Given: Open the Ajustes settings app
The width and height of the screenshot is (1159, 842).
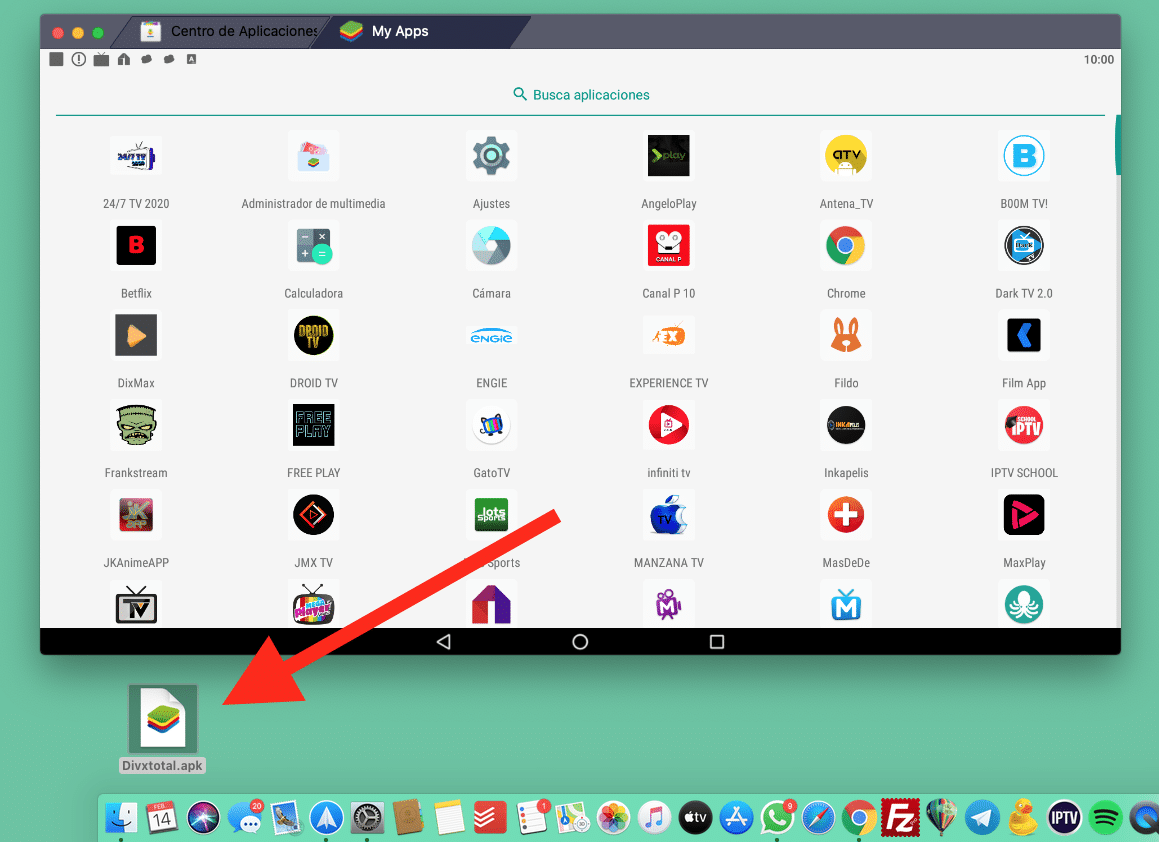Looking at the screenshot, I should point(491,155).
